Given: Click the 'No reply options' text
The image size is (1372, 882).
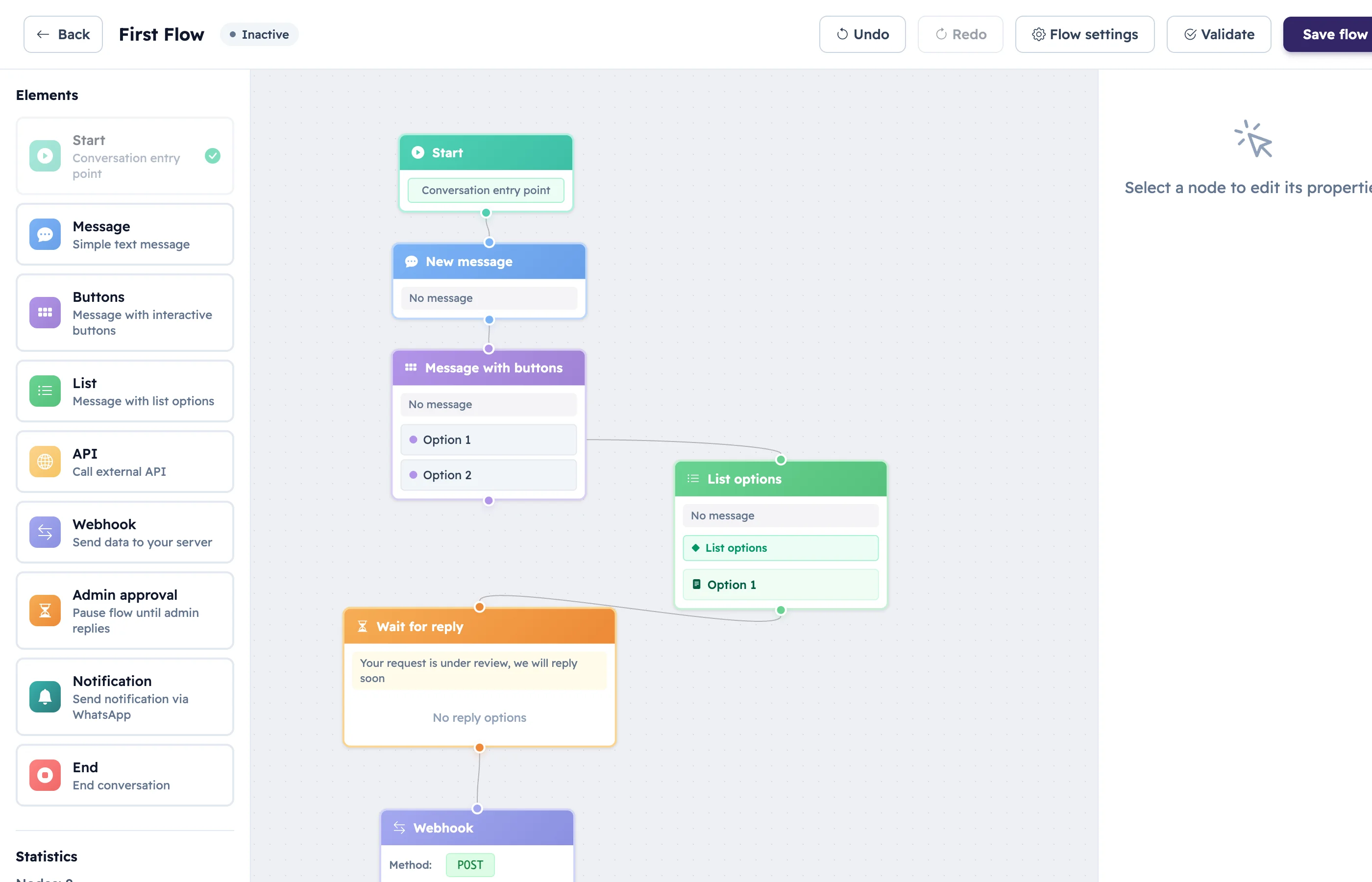Looking at the screenshot, I should pos(479,718).
